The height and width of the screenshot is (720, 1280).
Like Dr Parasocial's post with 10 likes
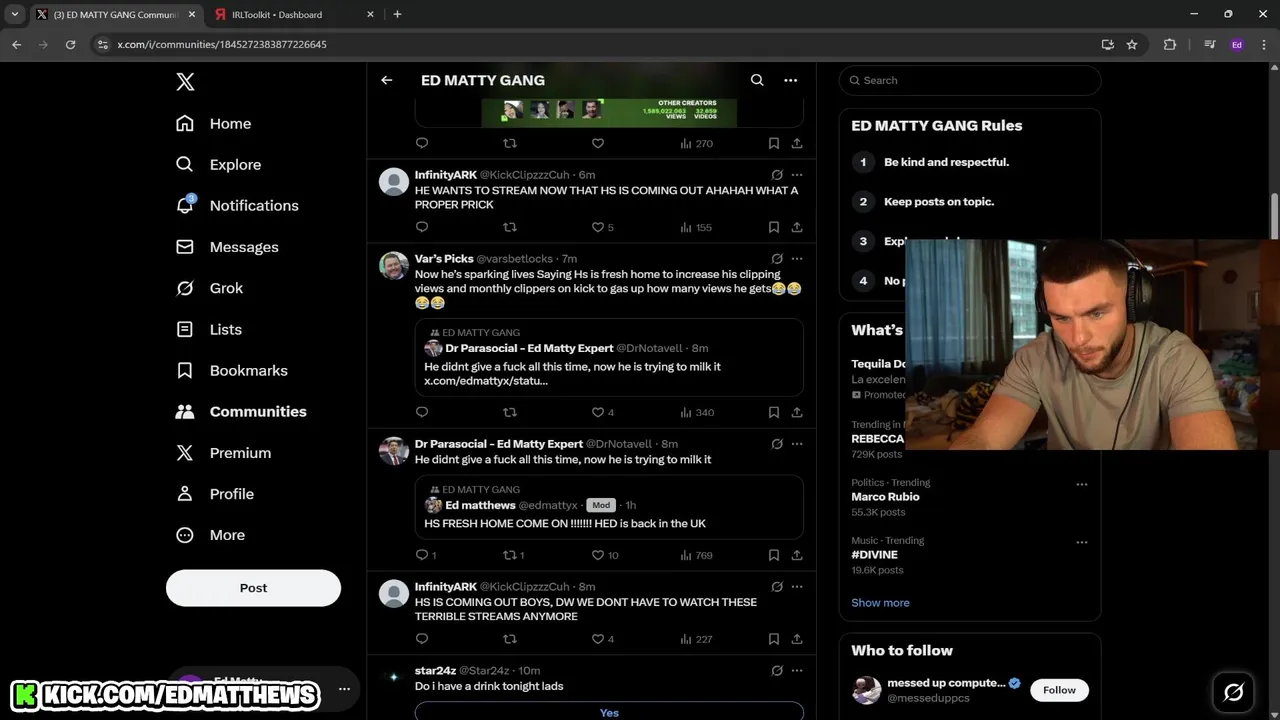[604, 555]
